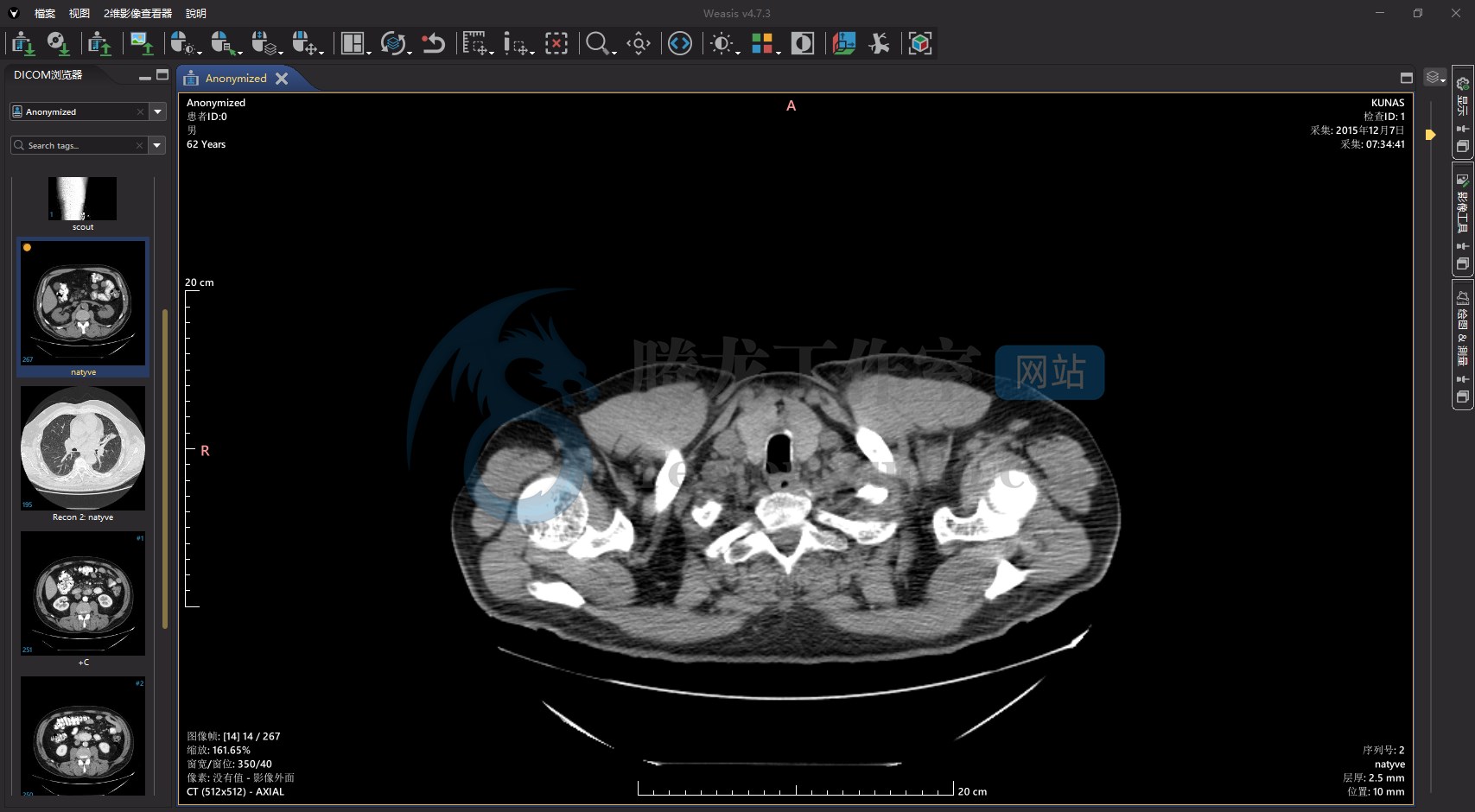The width and height of the screenshot is (1475, 812).
Task: Open the 视图 menu
Action: point(79,13)
